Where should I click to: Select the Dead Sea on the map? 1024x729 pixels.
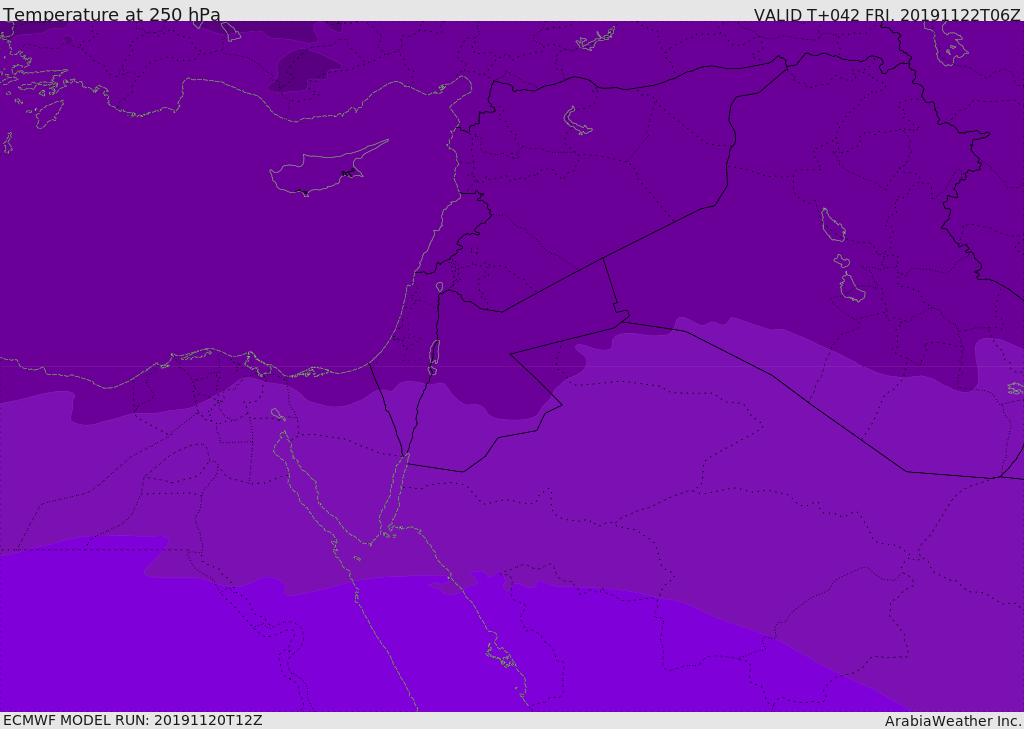pyautogui.click(x=434, y=353)
